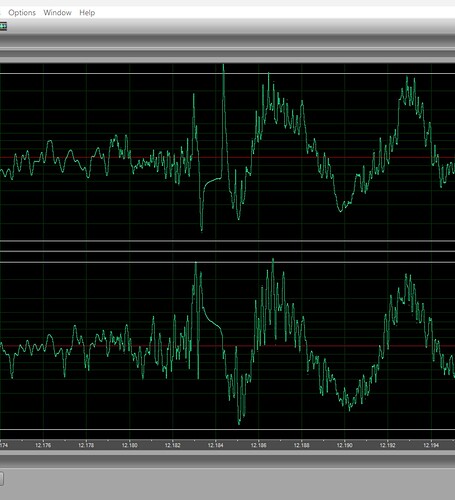Click the 12.194 mark on time ruler
The width and height of the screenshot is (455, 500).
(x=431, y=445)
